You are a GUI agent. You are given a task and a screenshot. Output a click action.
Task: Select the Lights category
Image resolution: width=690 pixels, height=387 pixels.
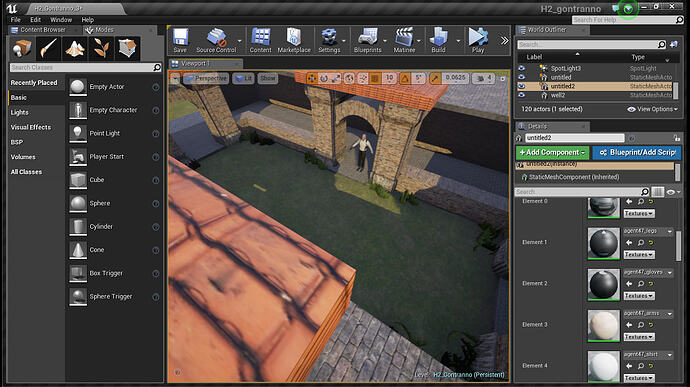[x=19, y=112]
